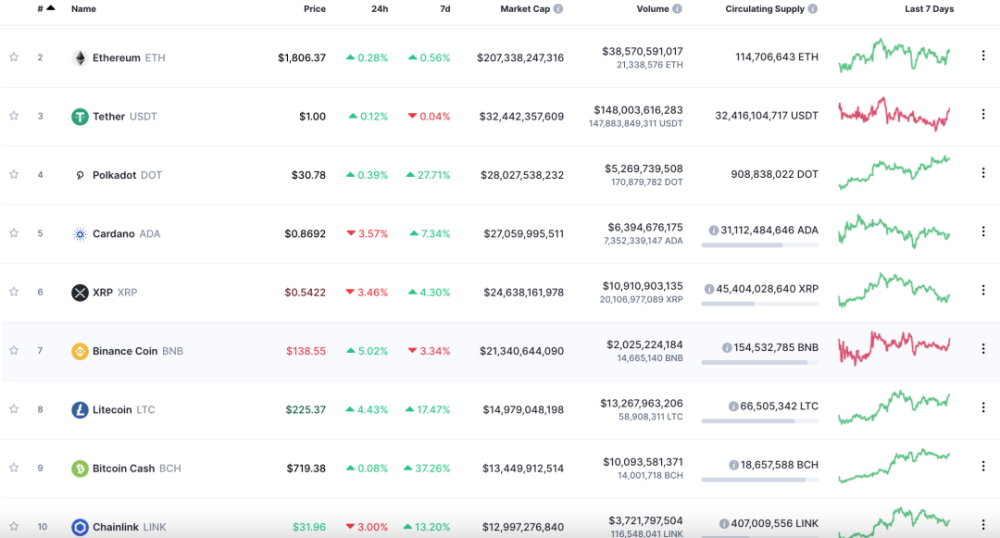
Task: Click the Litecoin logo icon
Action: click(x=80, y=410)
